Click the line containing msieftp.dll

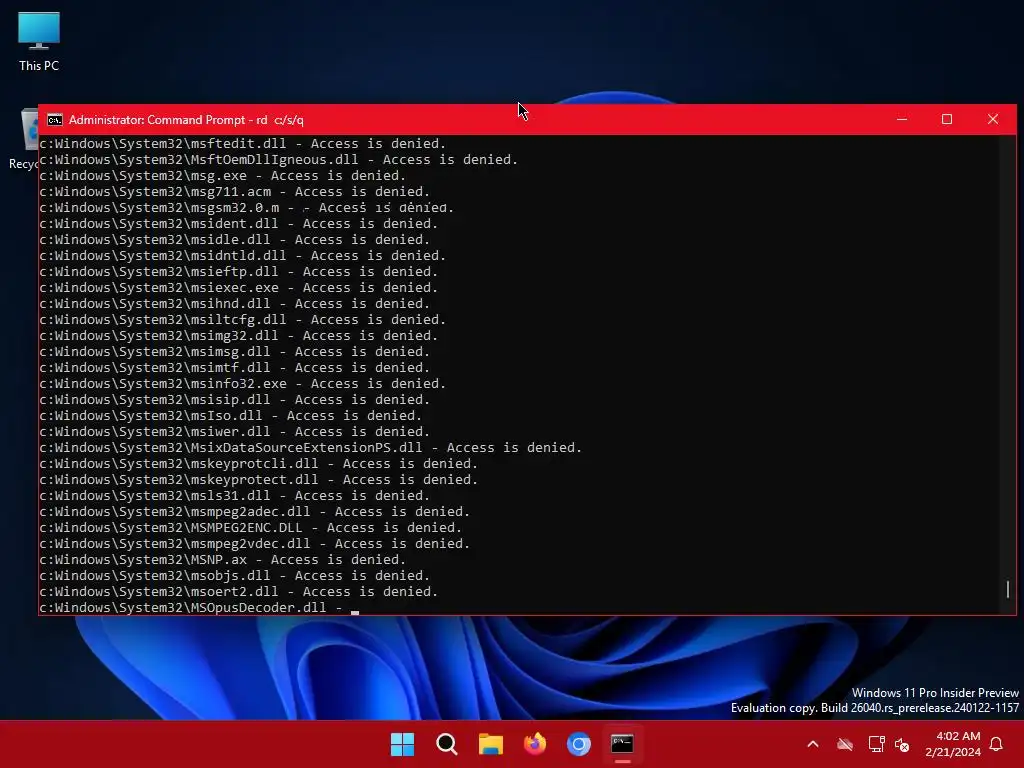(x=239, y=272)
